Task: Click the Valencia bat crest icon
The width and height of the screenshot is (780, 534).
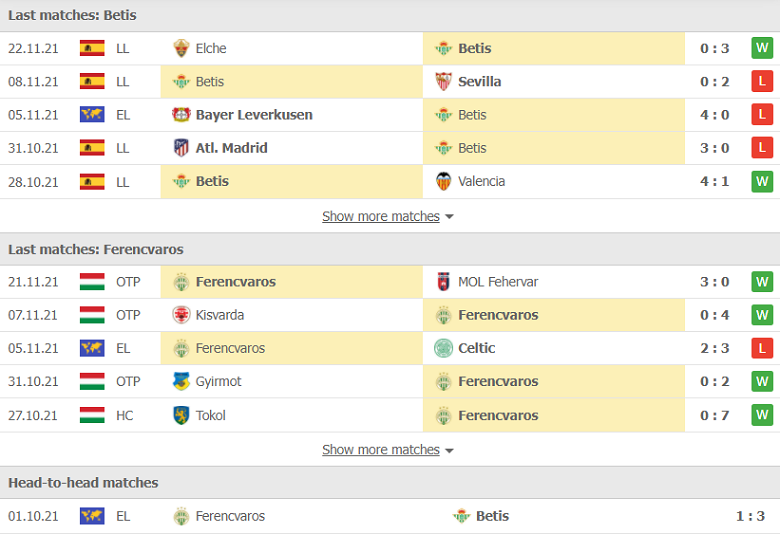Action: (443, 181)
